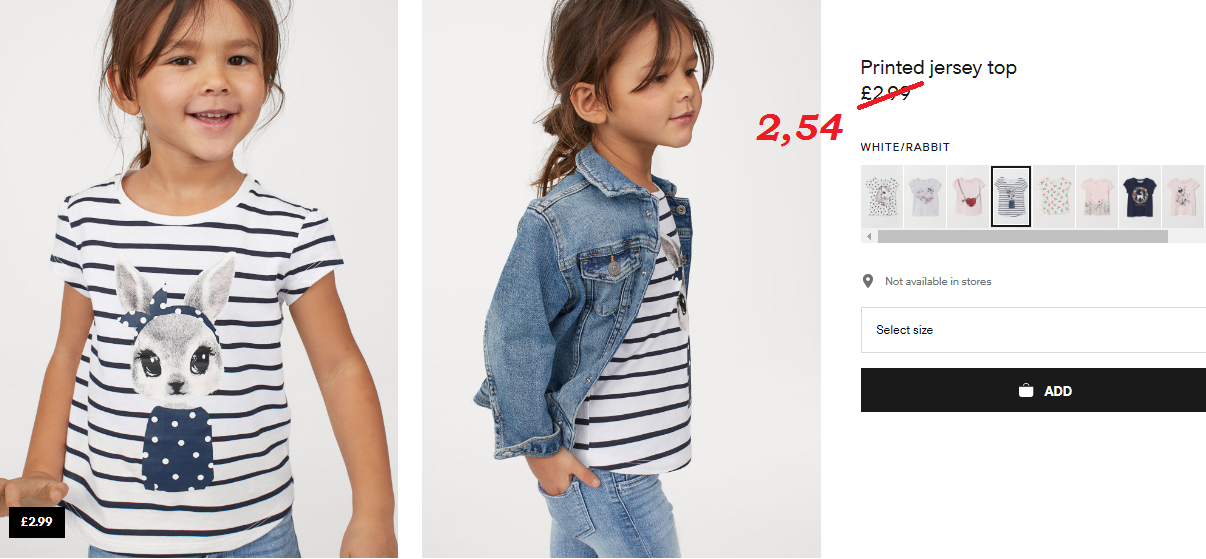
Task: Click the shopping bag icon on ADD
Action: point(1026,391)
